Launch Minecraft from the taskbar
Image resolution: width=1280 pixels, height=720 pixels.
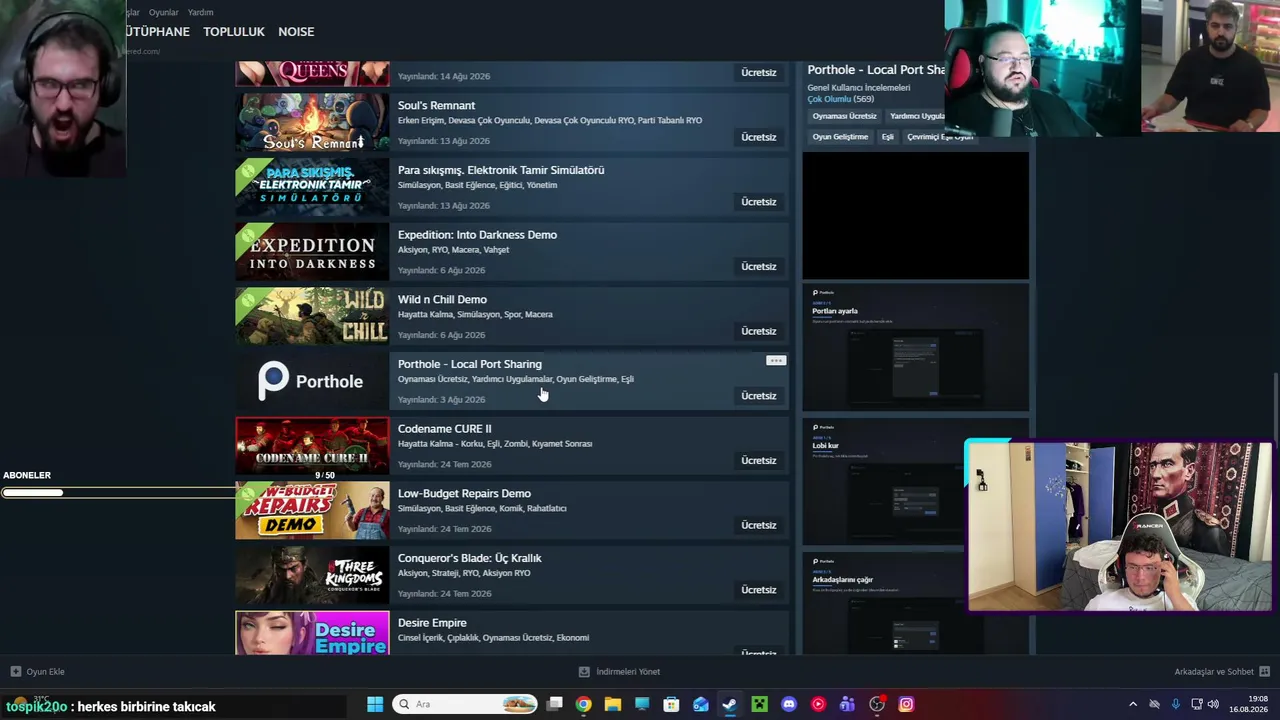click(x=759, y=704)
